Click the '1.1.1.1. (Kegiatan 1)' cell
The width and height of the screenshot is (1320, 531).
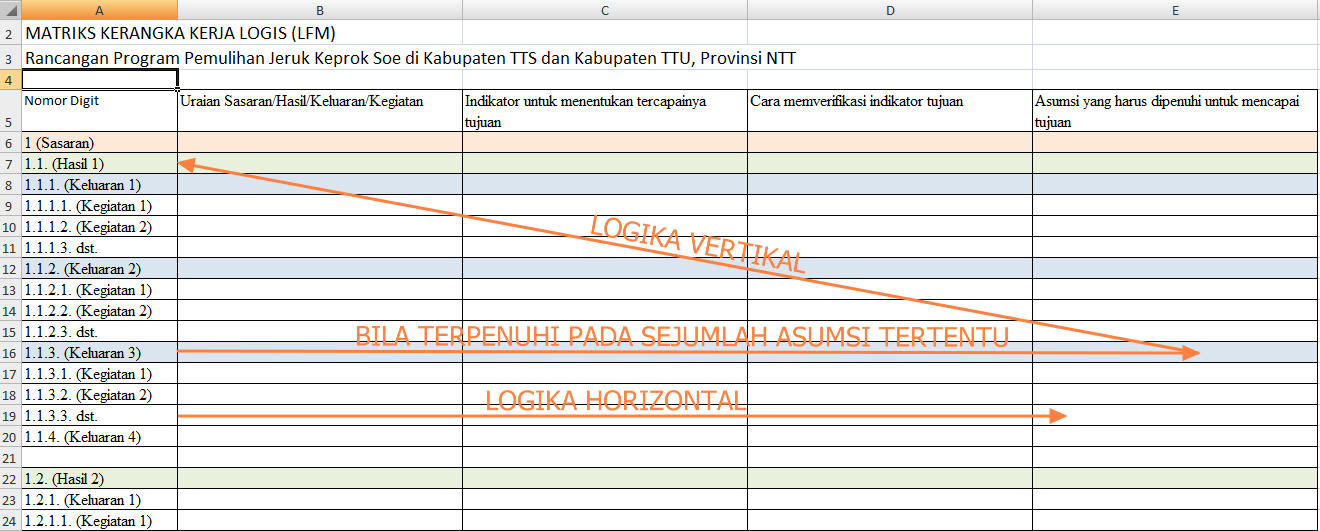click(x=99, y=206)
